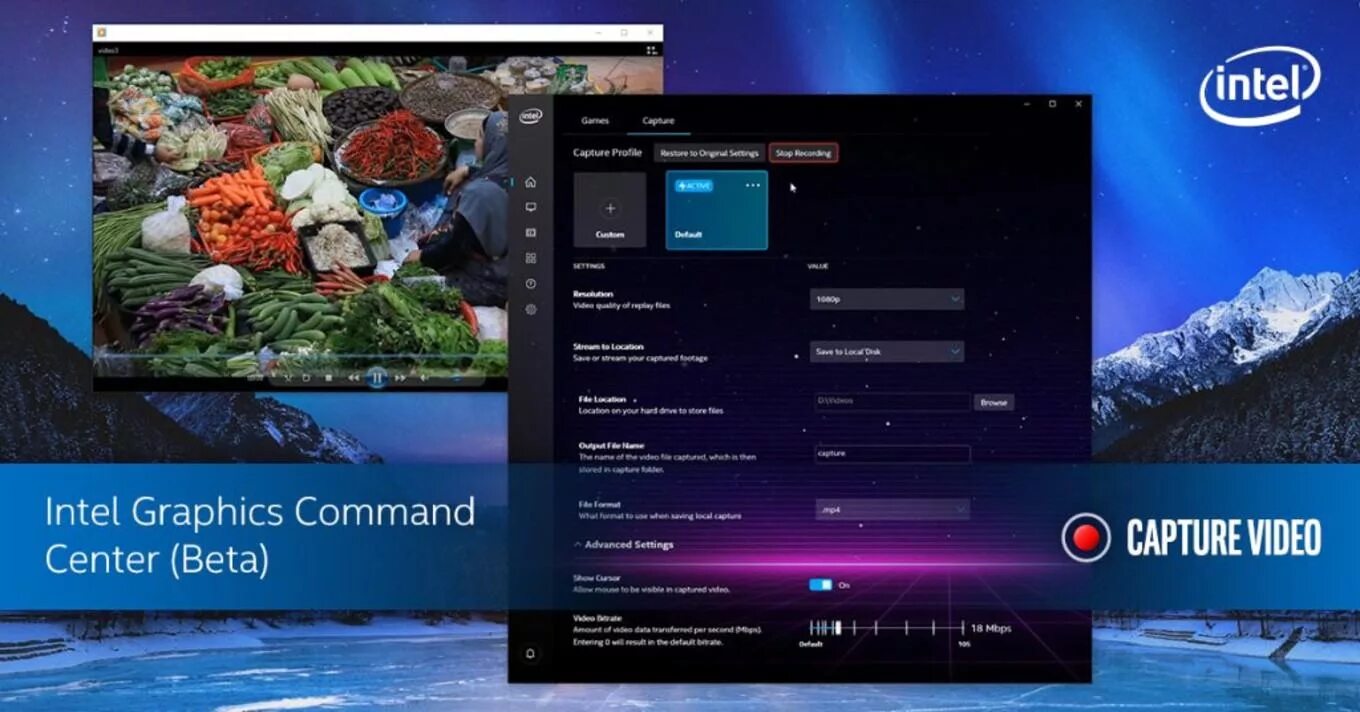Open the three-dot menu on Default profile
The height and width of the screenshot is (712, 1360).
pos(752,185)
